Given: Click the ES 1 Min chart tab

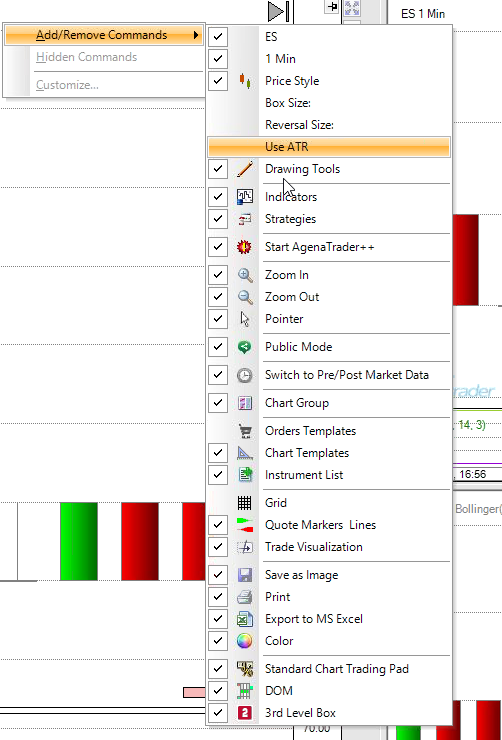Looking at the screenshot, I should (x=423, y=14).
